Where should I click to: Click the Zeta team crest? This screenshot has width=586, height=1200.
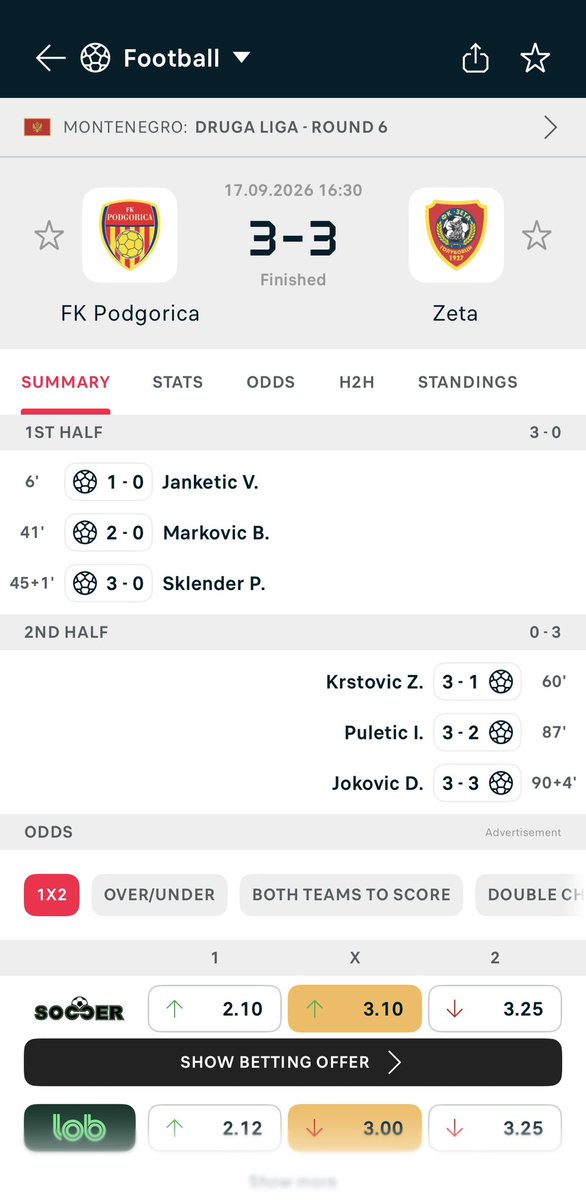456,235
